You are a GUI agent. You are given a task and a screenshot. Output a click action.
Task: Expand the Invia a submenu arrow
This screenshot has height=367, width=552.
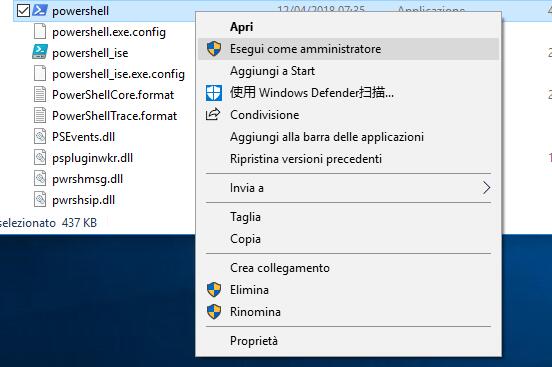click(x=486, y=188)
